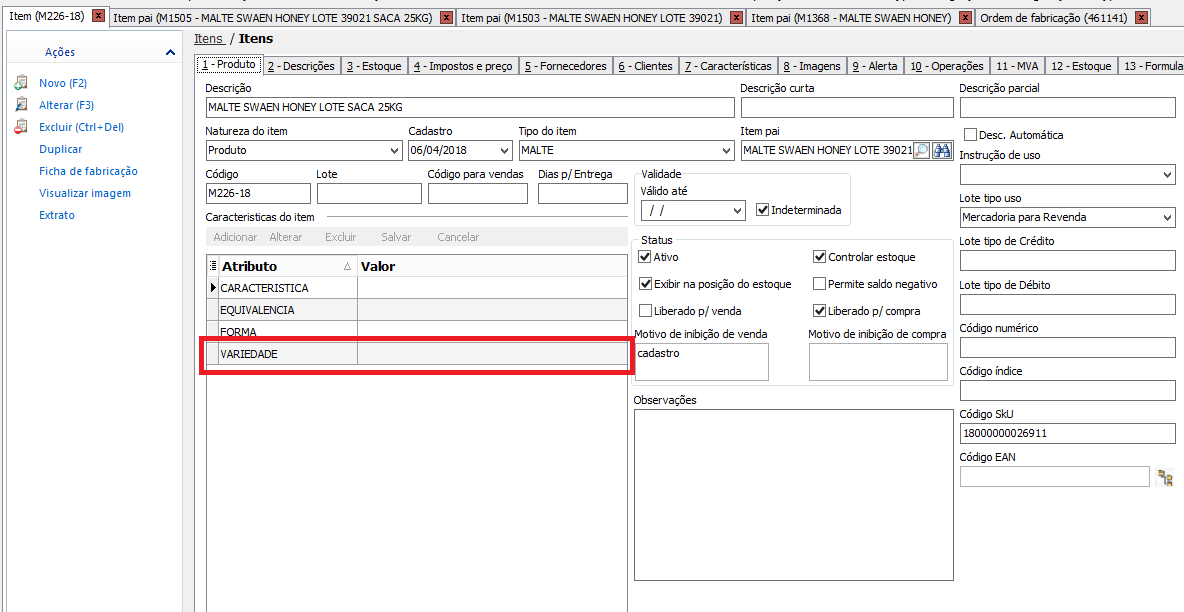Click Motivo de inibição de venda field

[x=701, y=362]
